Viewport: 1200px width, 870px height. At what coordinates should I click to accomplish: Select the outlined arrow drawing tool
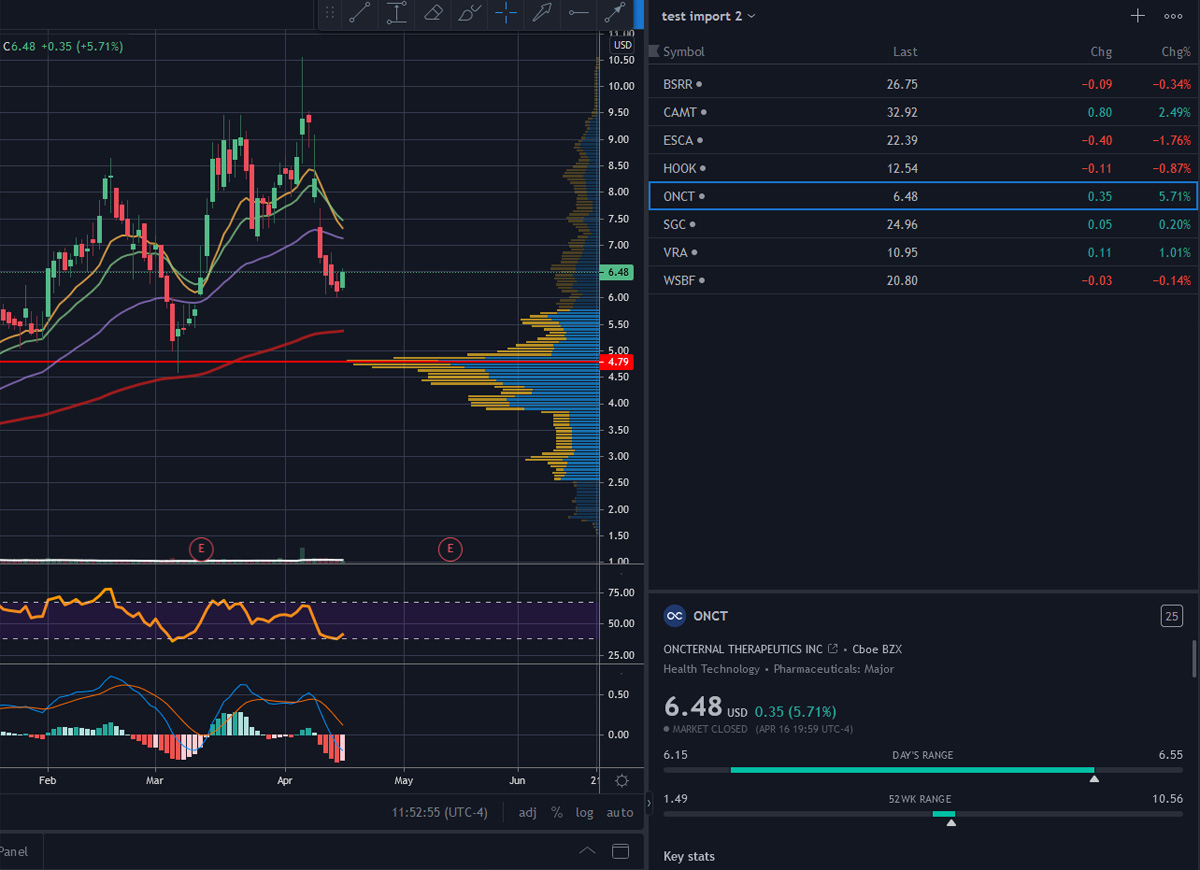coord(542,13)
